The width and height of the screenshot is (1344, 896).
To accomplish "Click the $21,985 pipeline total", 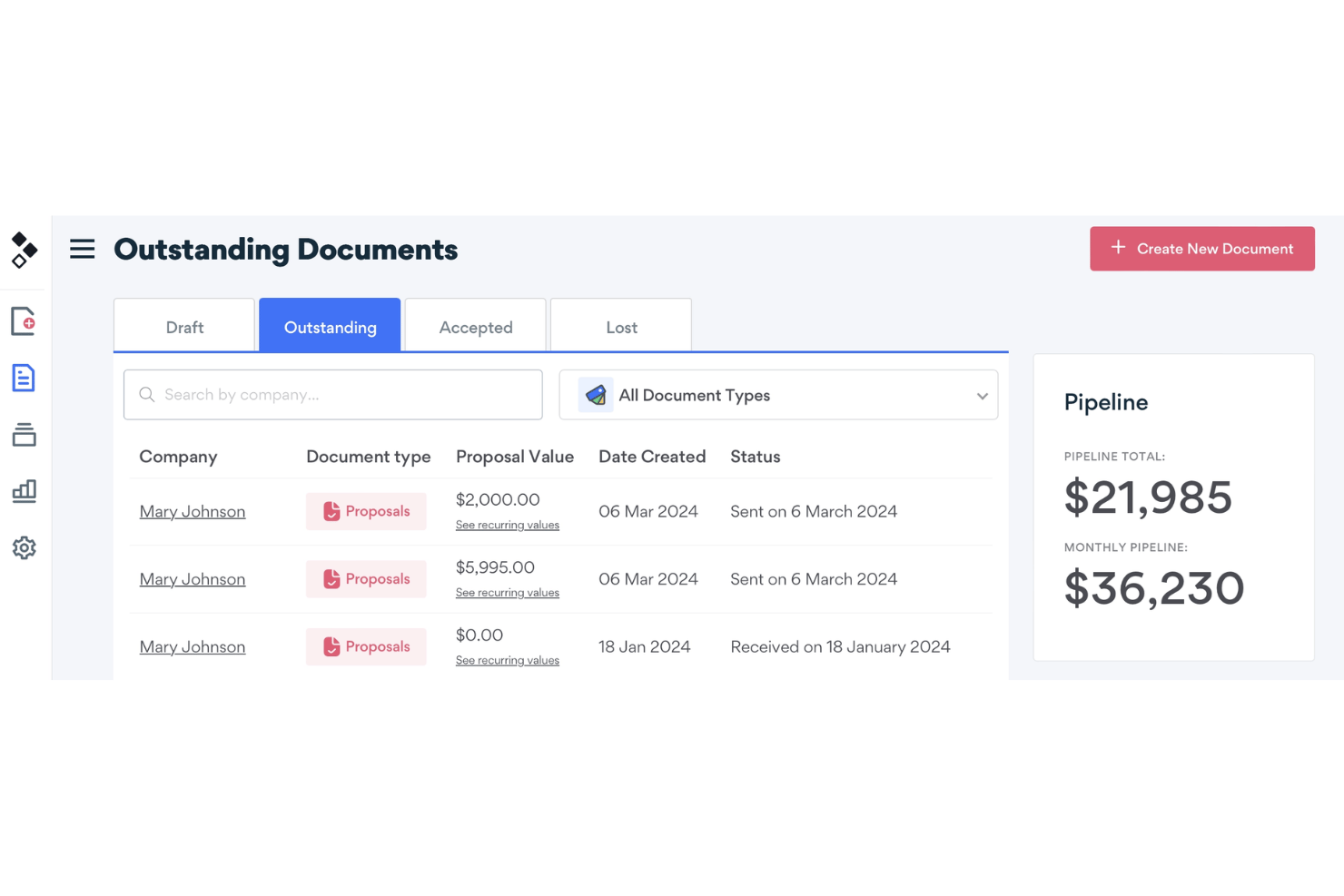I will tap(1148, 497).
